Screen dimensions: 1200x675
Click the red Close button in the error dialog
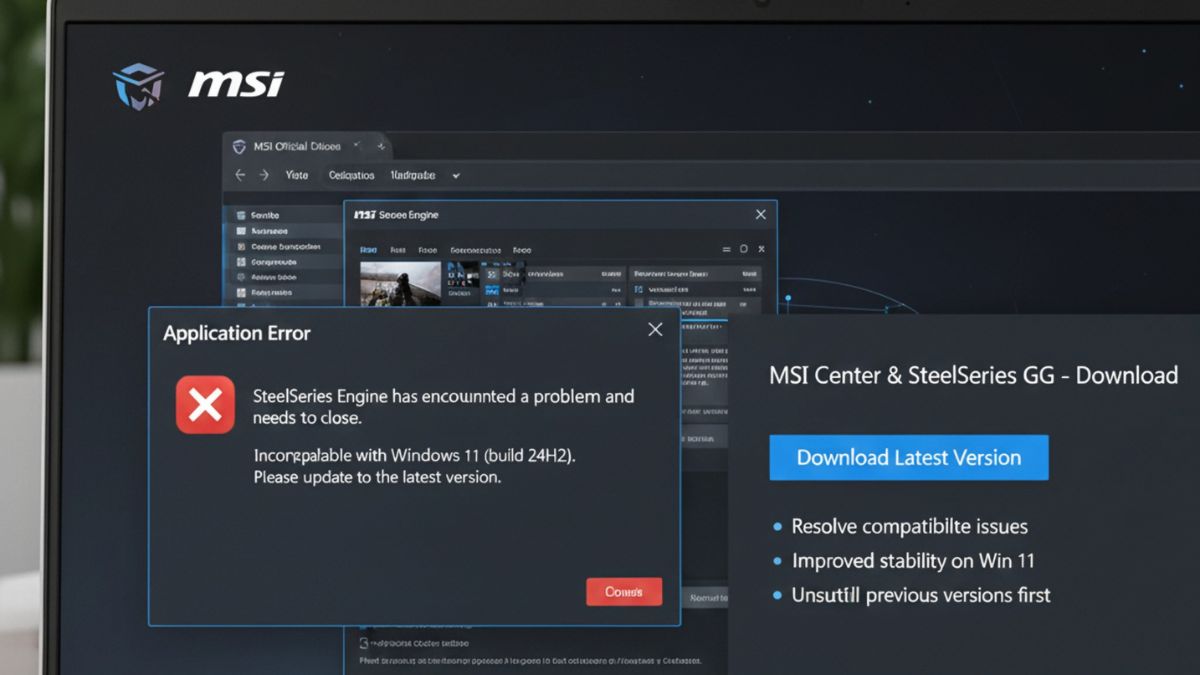pyautogui.click(x=624, y=592)
